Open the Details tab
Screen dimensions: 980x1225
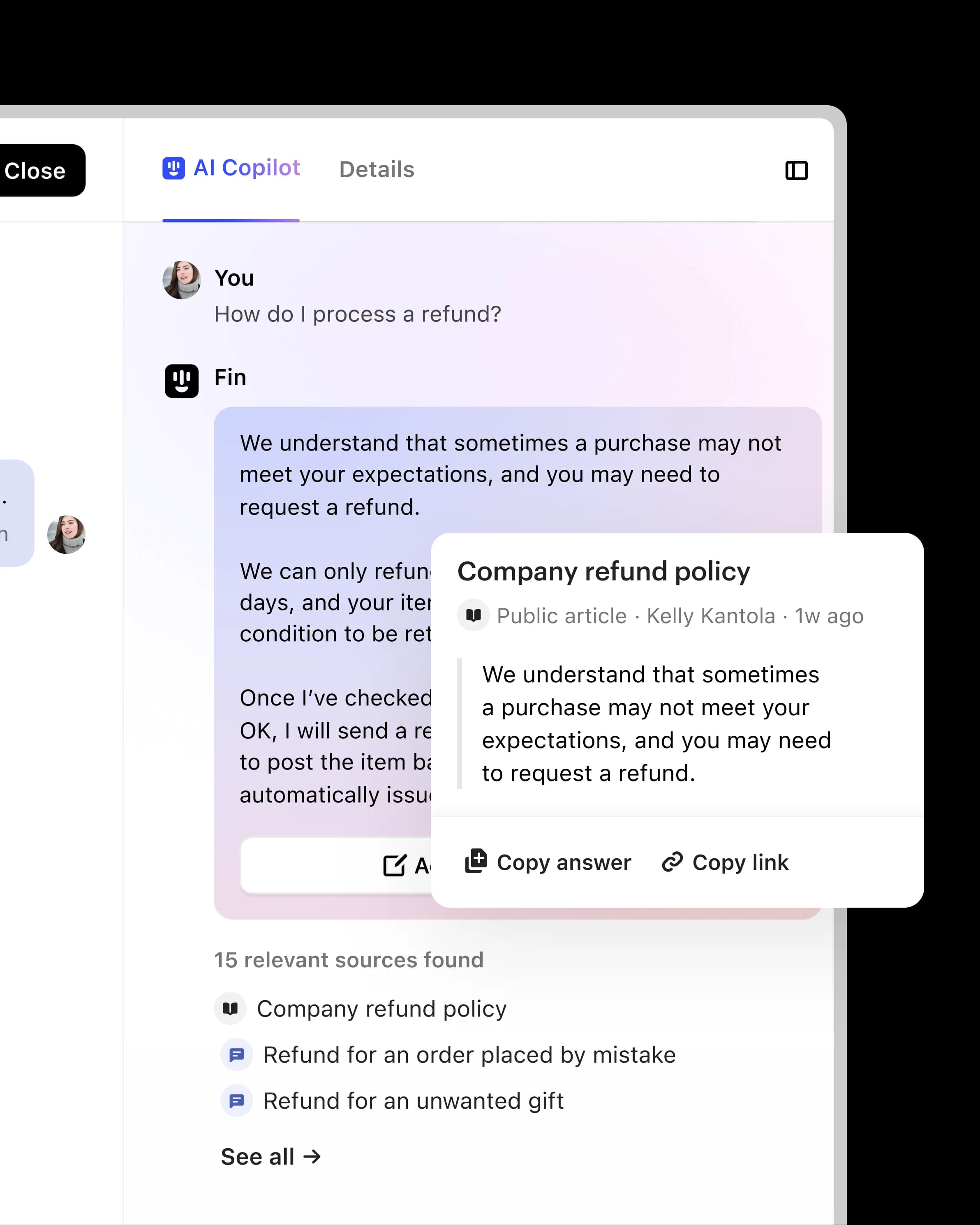(x=377, y=169)
